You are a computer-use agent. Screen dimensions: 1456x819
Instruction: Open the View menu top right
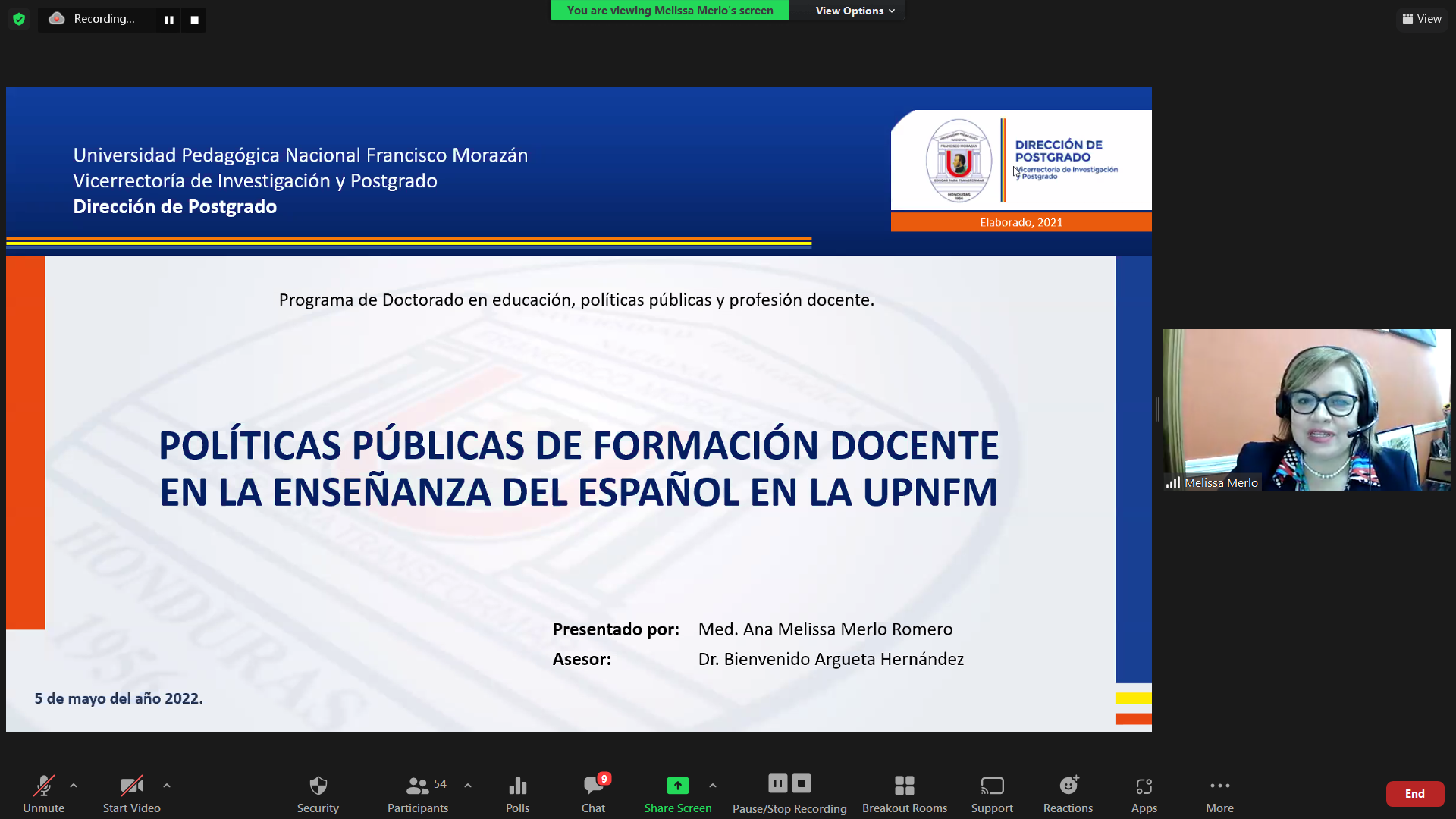pyautogui.click(x=1421, y=18)
